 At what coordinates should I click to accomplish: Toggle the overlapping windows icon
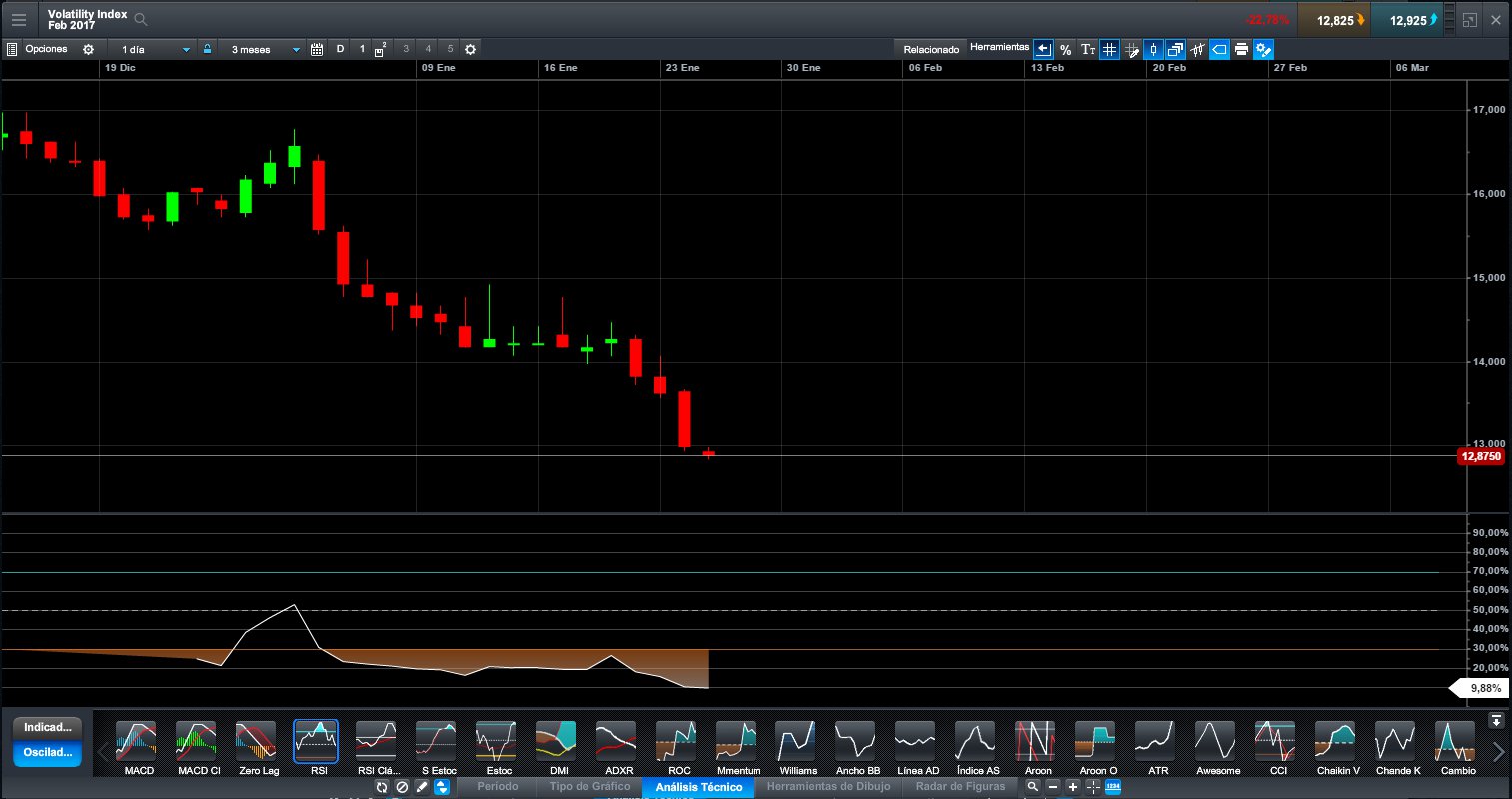[x=1175, y=49]
